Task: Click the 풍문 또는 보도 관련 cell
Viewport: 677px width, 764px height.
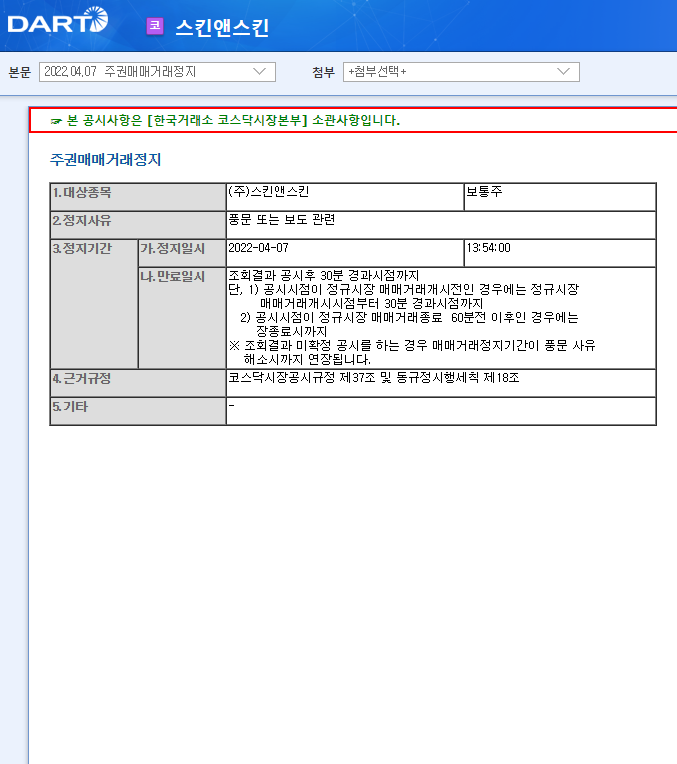Action: pos(441,225)
